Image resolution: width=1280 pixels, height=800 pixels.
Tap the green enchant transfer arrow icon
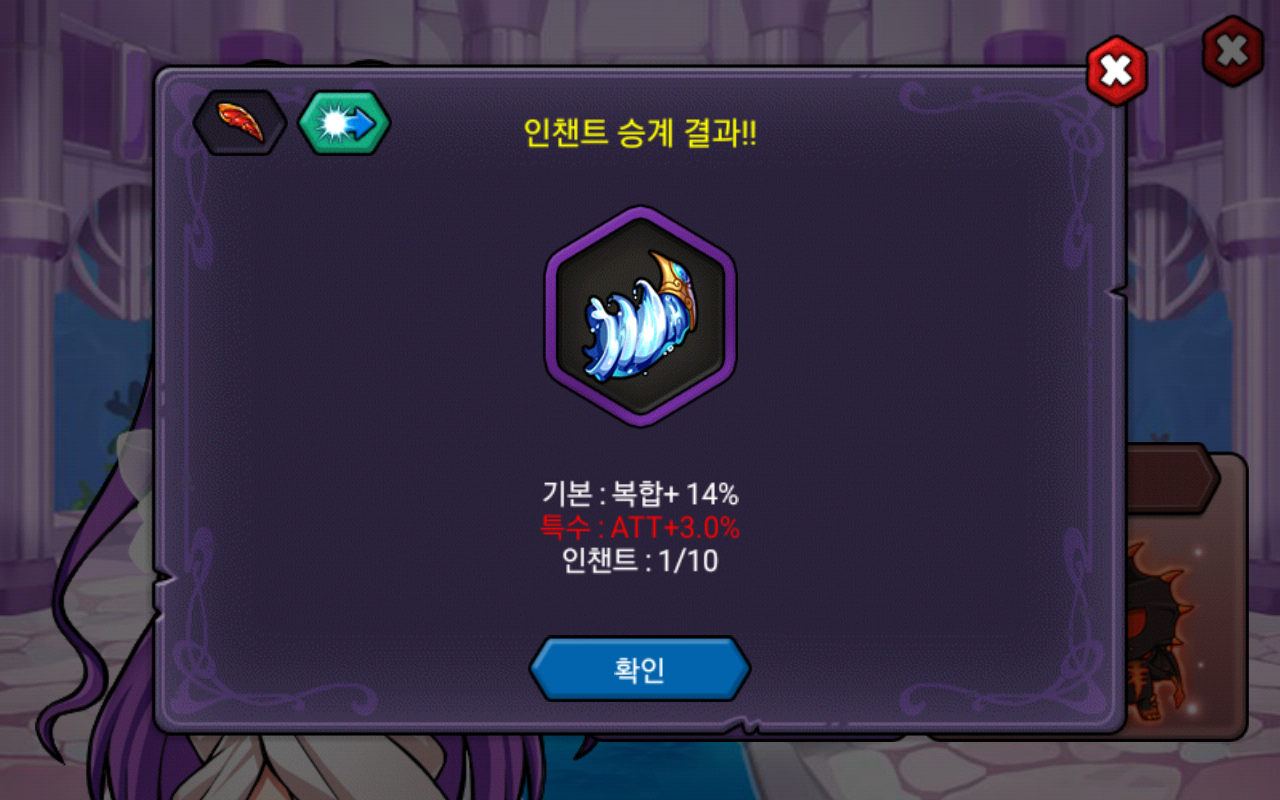(x=345, y=122)
